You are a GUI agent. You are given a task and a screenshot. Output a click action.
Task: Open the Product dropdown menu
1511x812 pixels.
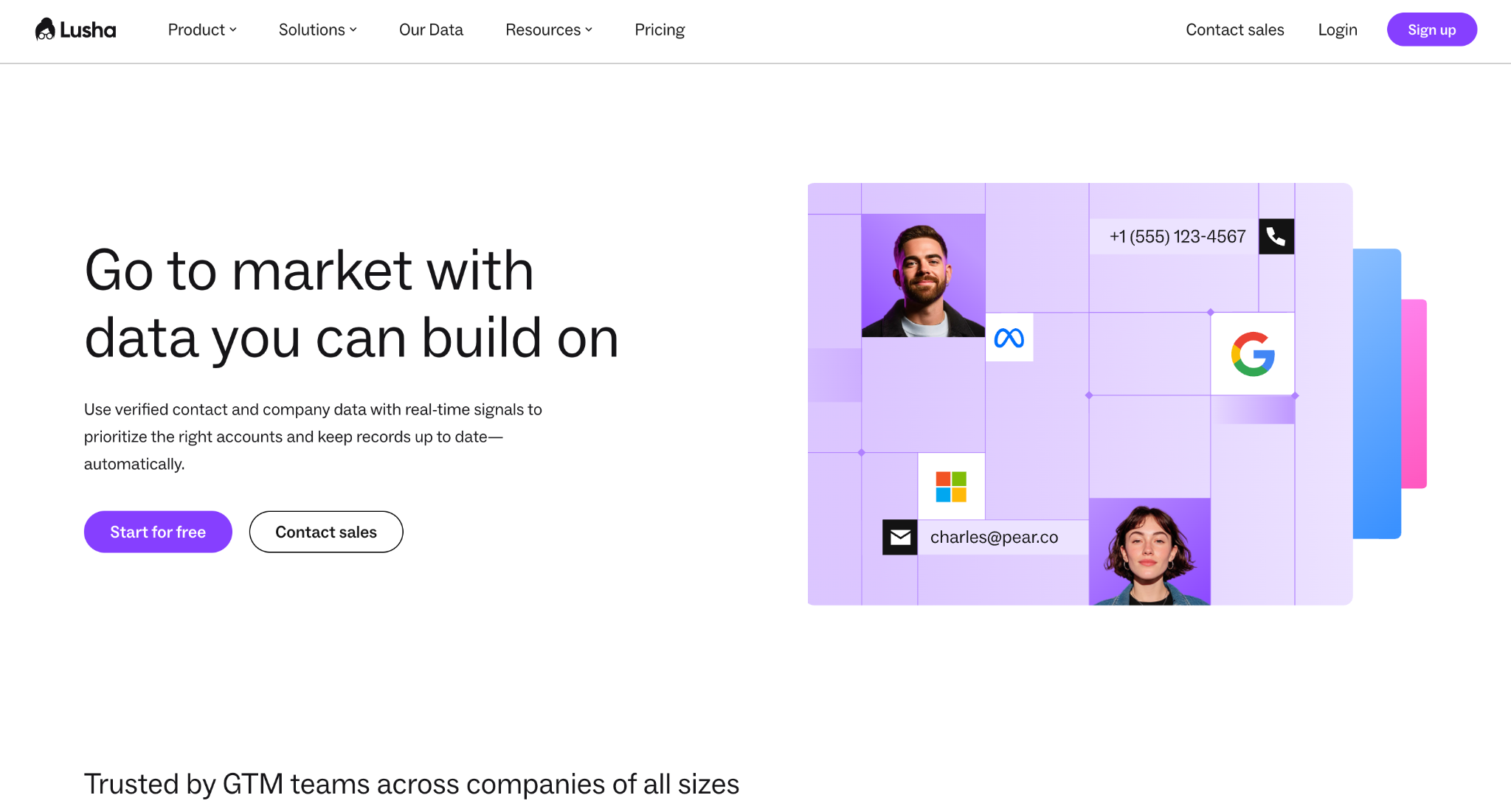click(202, 30)
